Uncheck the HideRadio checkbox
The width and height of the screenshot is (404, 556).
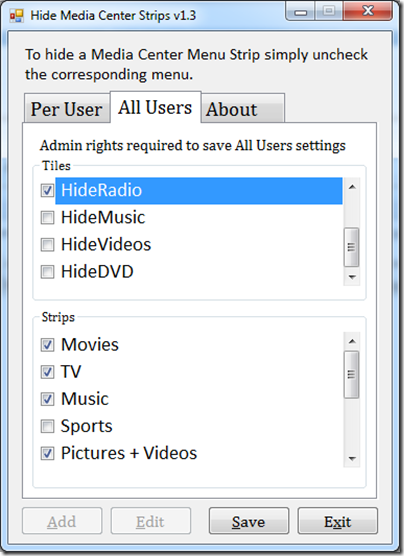pos(48,190)
